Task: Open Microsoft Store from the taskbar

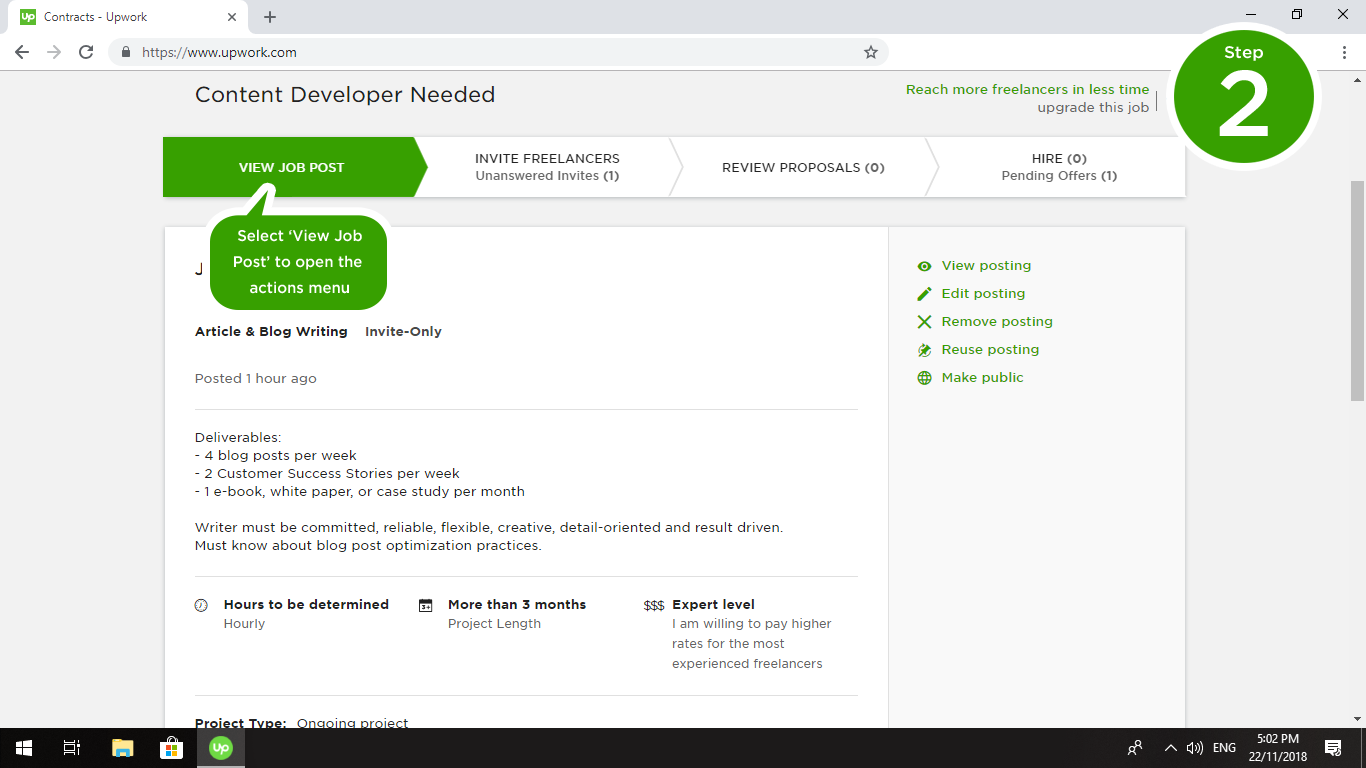Action: (x=171, y=748)
